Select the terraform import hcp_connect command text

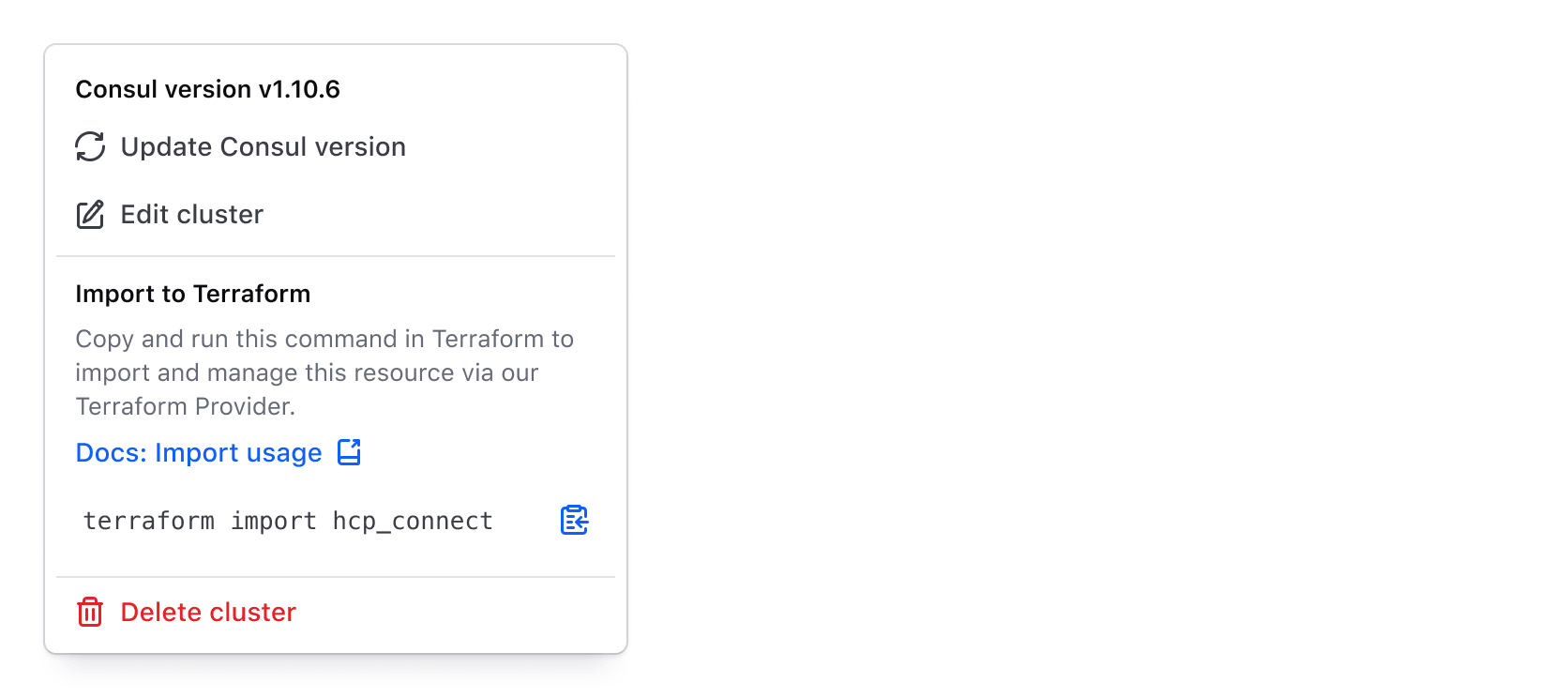click(x=287, y=520)
